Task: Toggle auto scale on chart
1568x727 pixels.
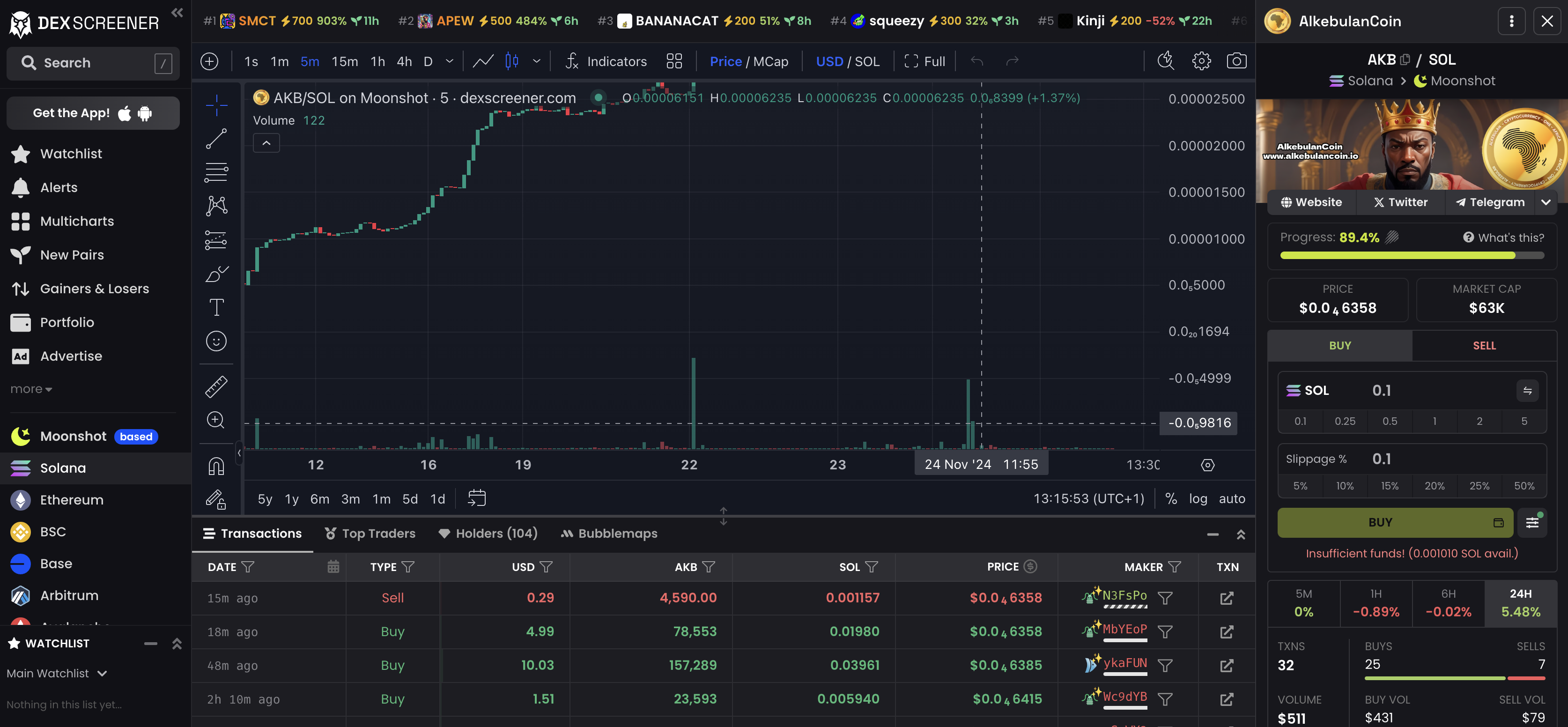Action: pos(1232,499)
